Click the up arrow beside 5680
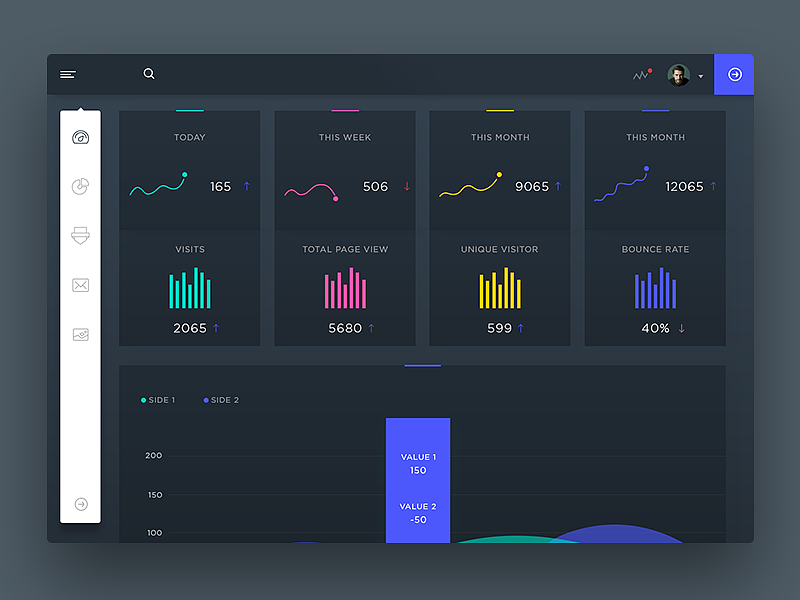Screen dimensions: 800x600 pyautogui.click(x=371, y=328)
